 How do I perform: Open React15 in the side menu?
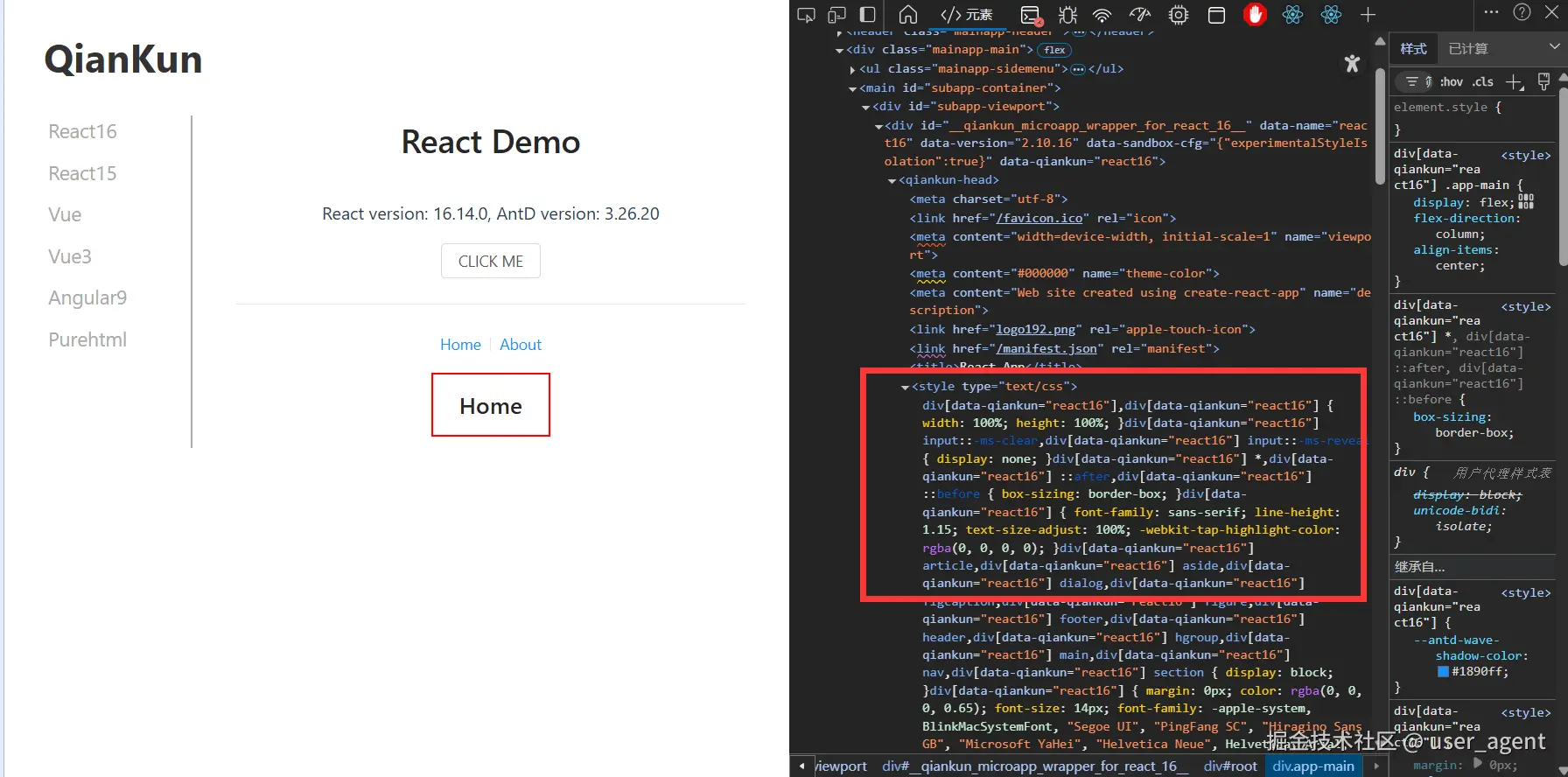(x=82, y=173)
